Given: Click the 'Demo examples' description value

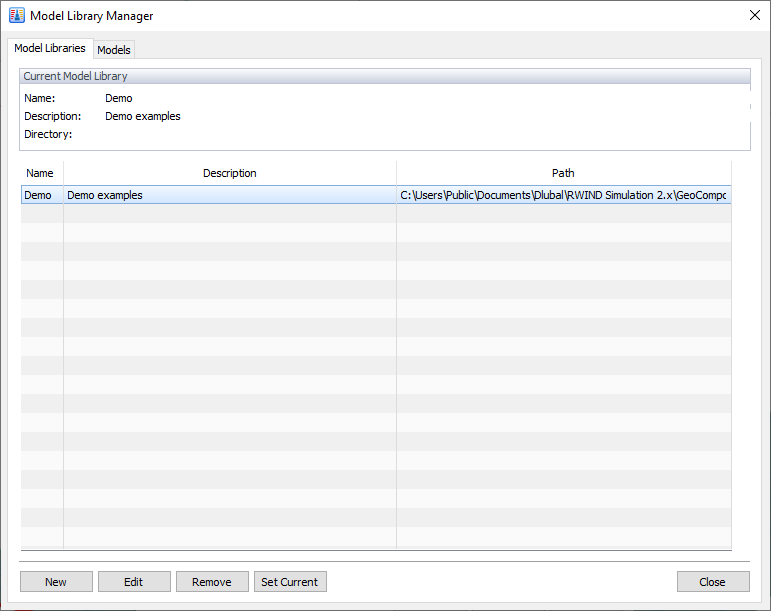Looking at the screenshot, I should click(143, 116).
